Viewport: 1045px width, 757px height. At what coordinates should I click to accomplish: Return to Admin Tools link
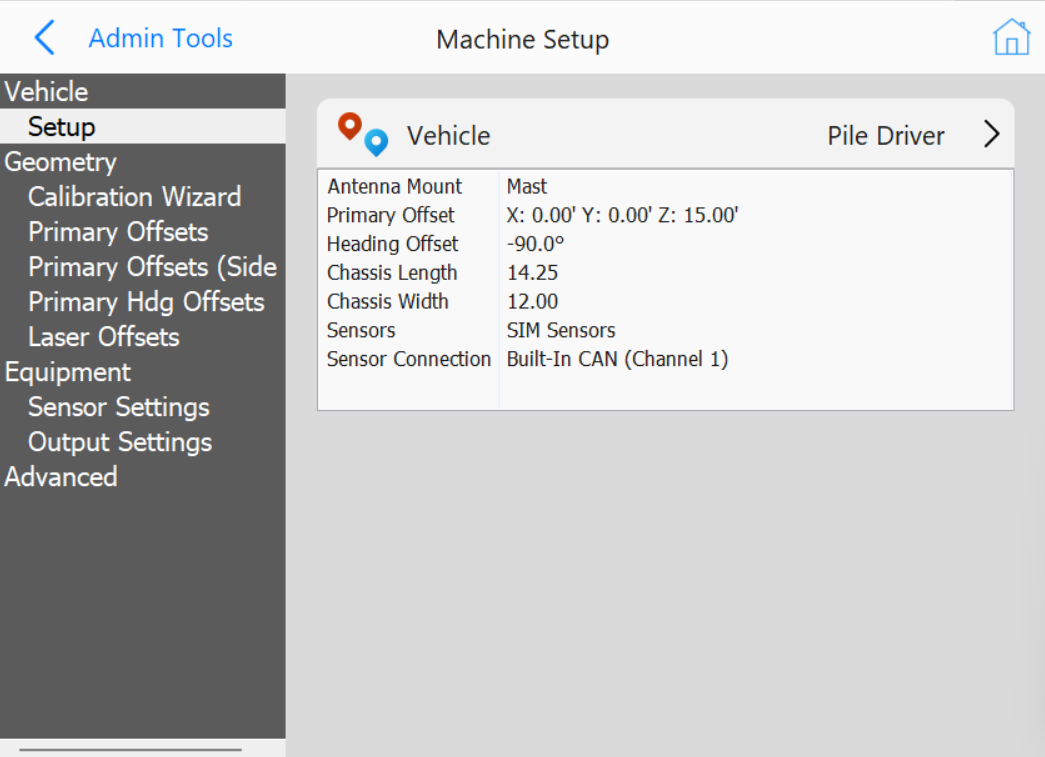click(x=161, y=39)
